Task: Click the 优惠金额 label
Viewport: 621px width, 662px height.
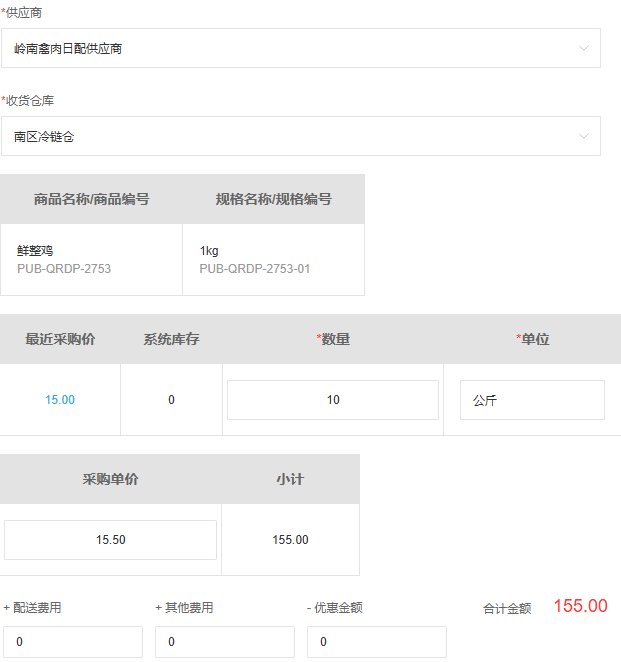Action: click(335, 608)
